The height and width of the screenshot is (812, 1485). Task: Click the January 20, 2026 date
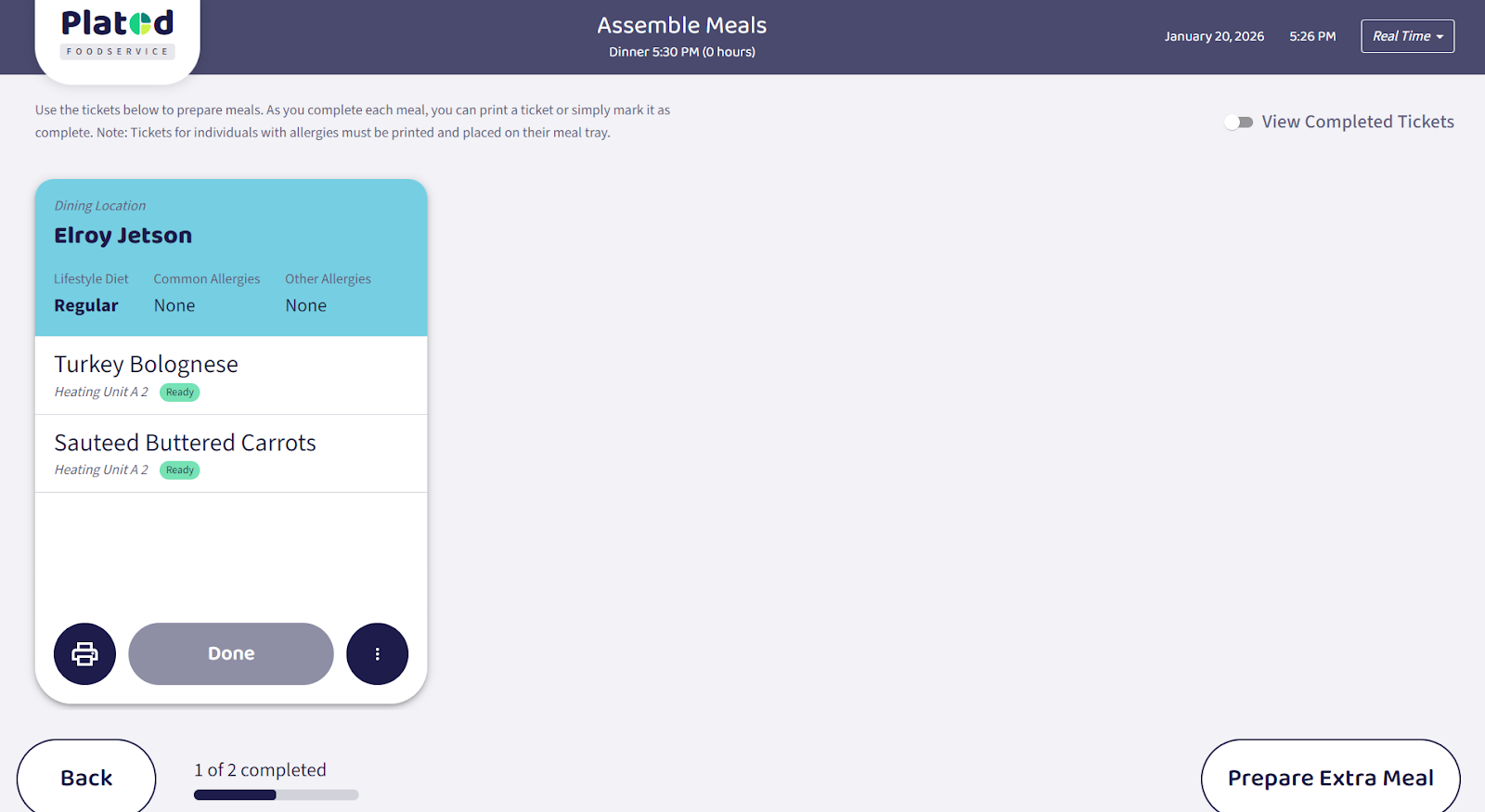[x=1214, y=36]
